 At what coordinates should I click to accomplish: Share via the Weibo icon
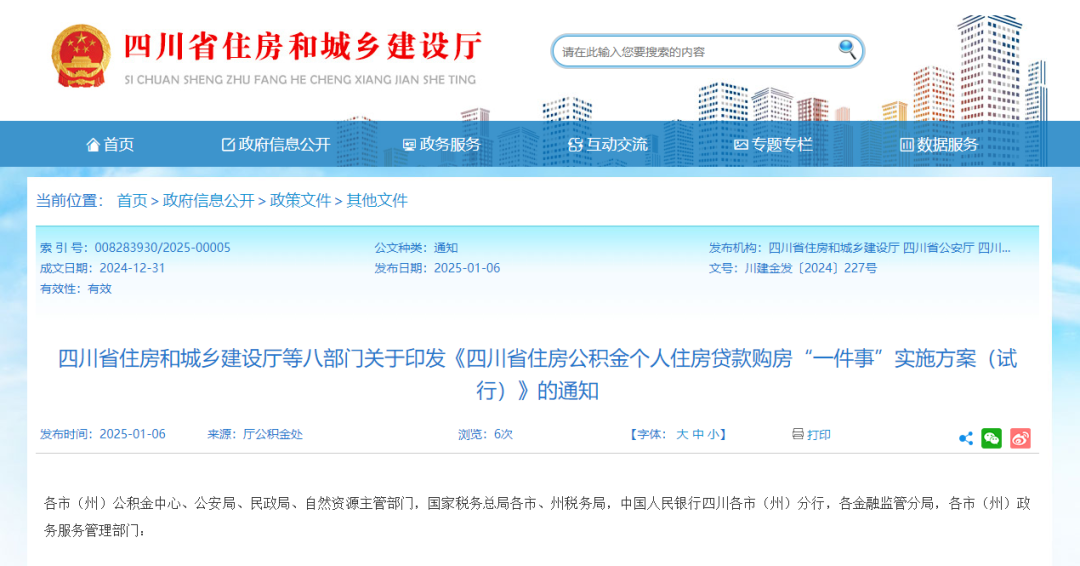click(x=1020, y=438)
